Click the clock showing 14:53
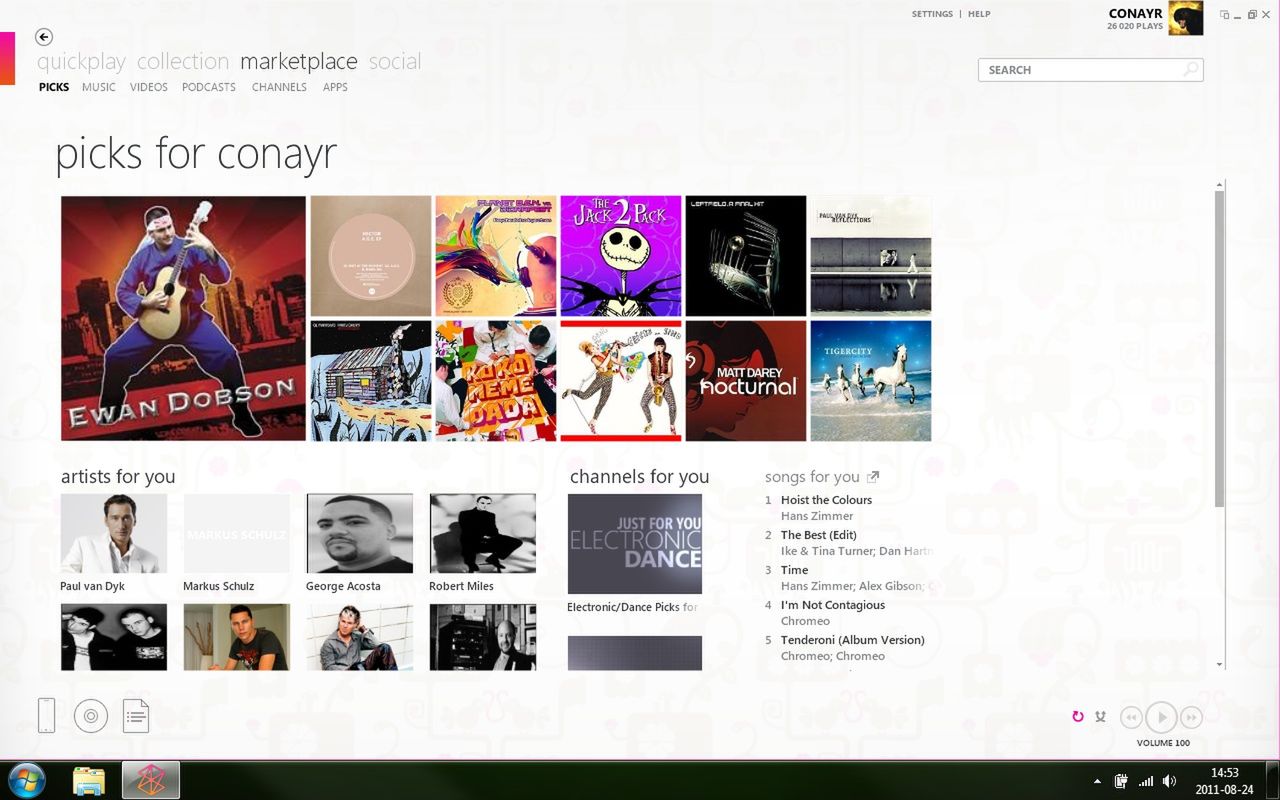1280x800 pixels. tap(1225, 773)
